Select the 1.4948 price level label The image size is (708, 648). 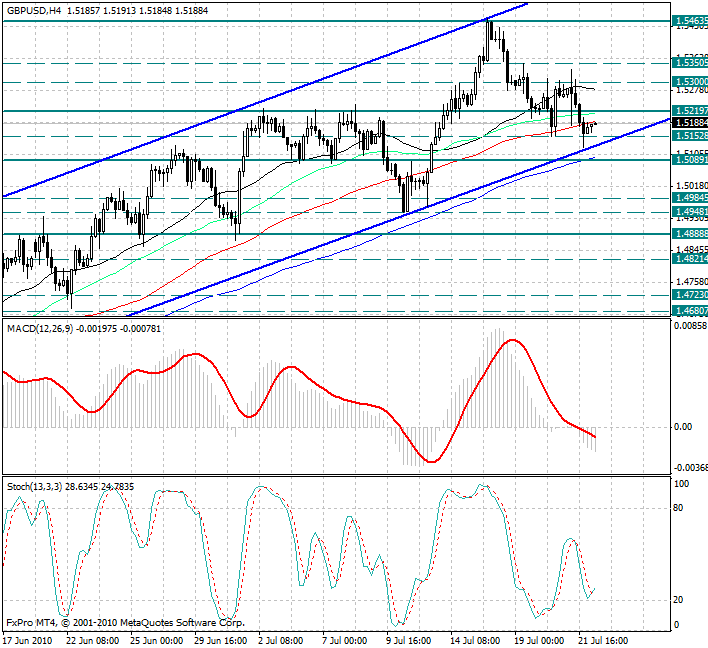pos(690,212)
